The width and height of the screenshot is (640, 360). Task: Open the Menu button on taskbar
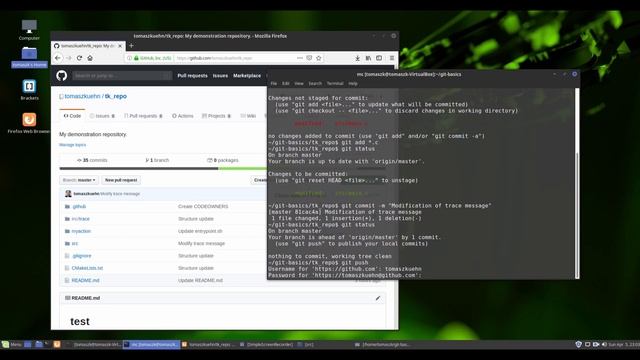click(x=12, y=344)
